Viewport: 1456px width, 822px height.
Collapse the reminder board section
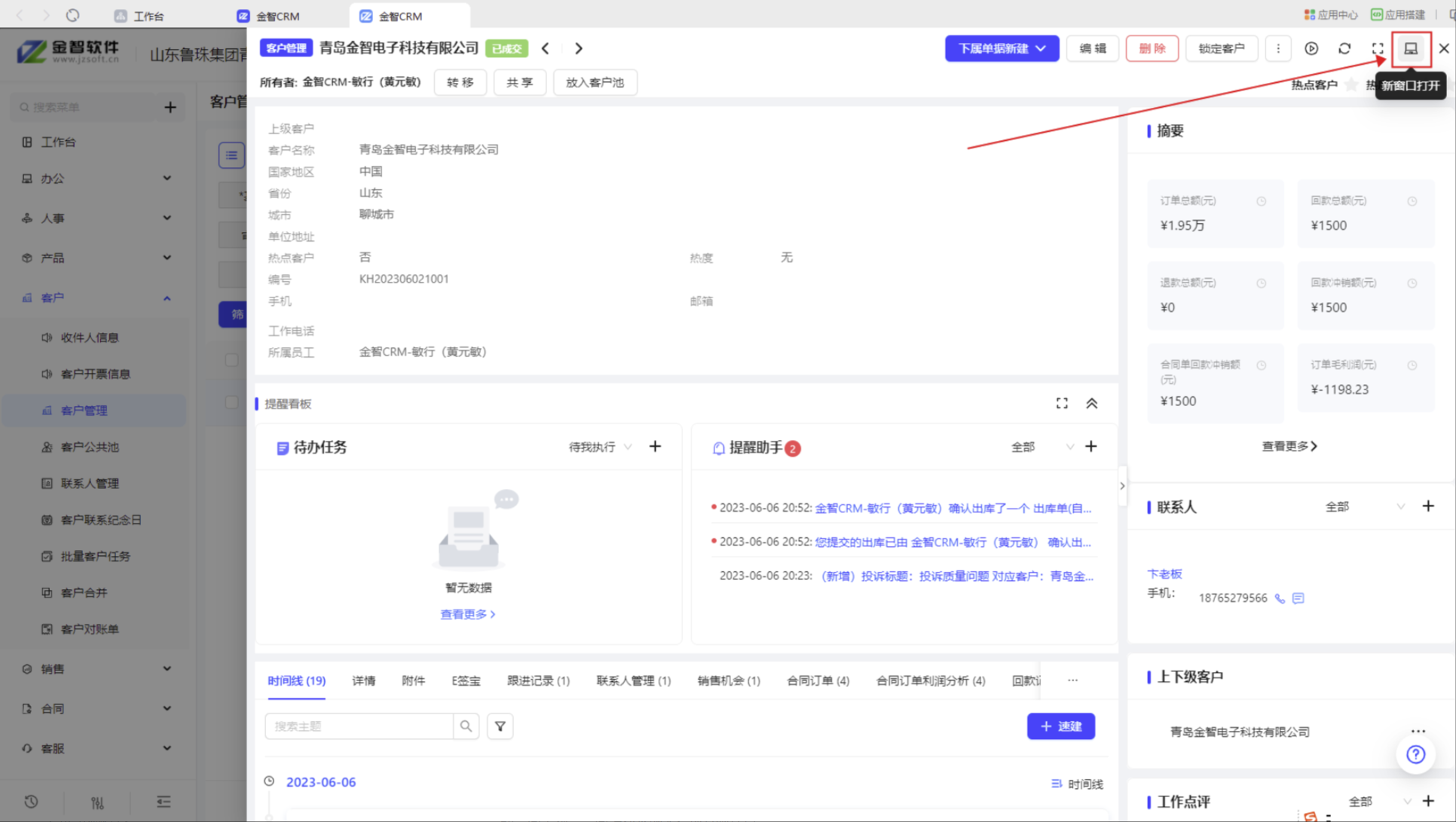pos(1091,404)
